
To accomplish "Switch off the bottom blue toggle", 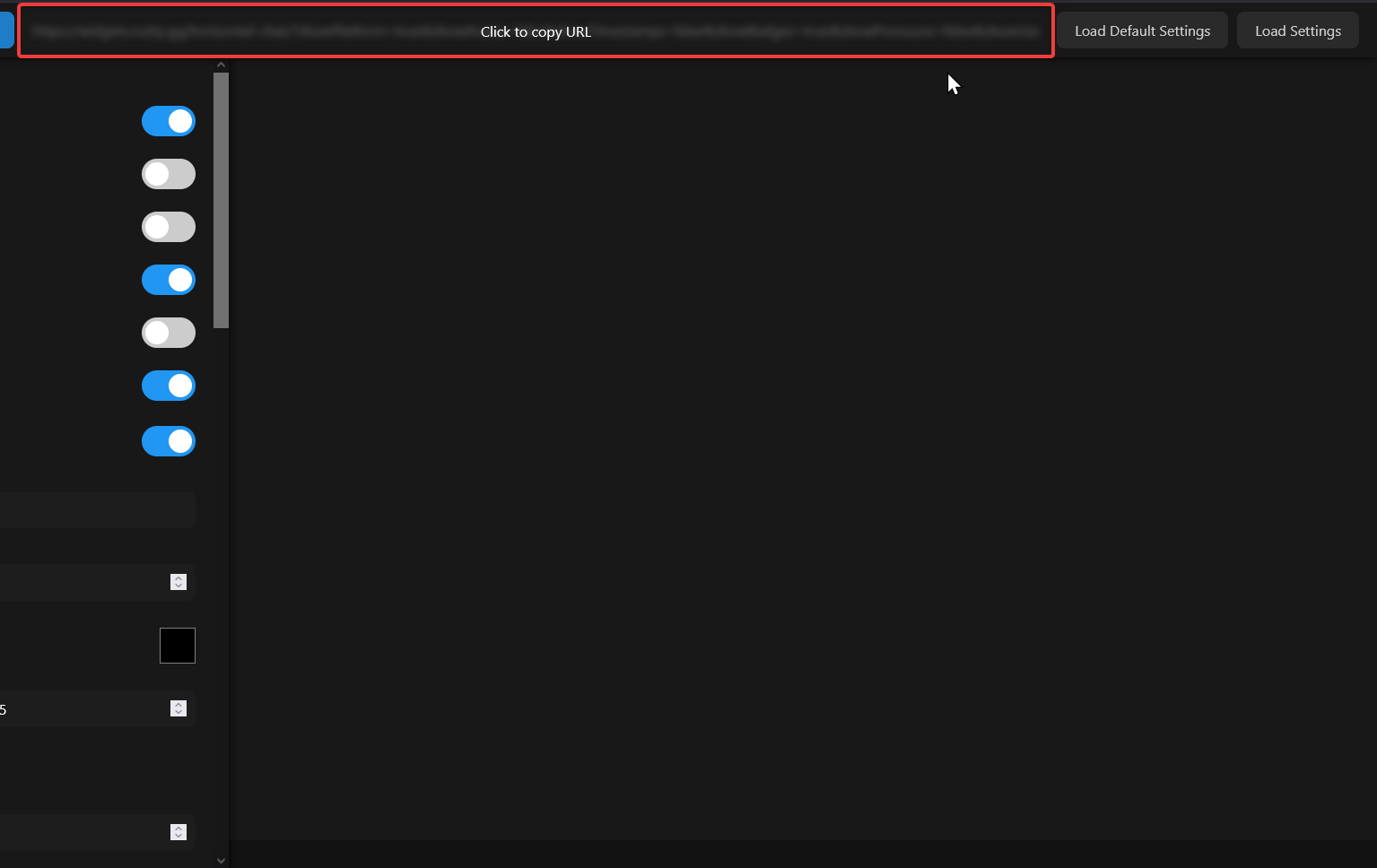I will [169, 441].
